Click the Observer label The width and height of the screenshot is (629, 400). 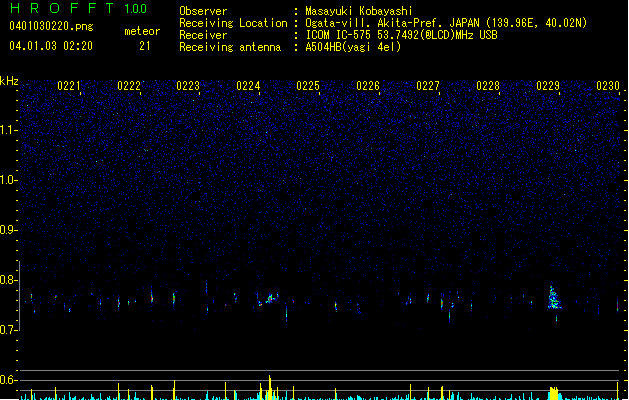tap(203, 11)
